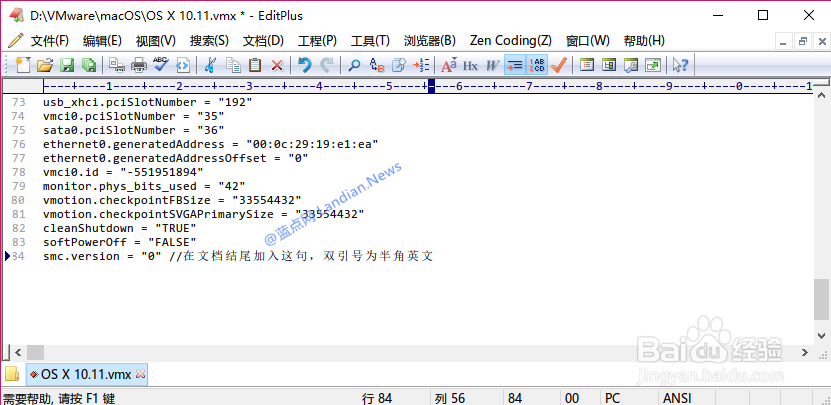Image resolution: width=831 pixels, height=405 pixels.
Task: Open the 搜索(S) menu
Action: point(209,41)
